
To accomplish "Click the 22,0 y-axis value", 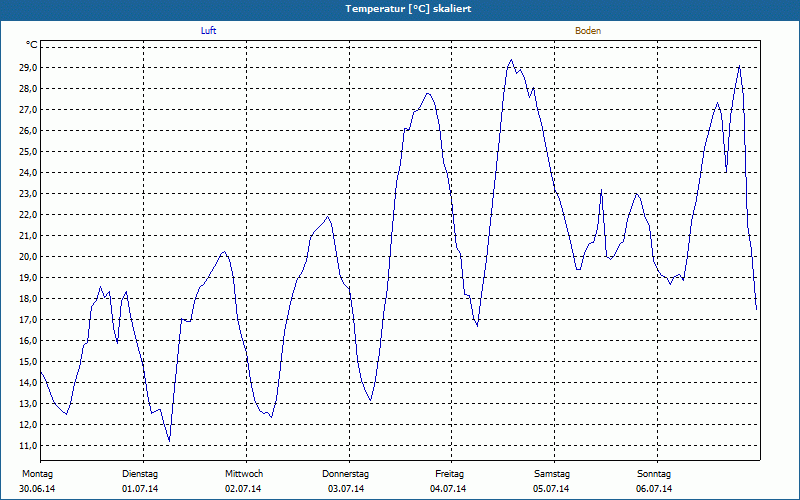I will tap(29, 215).
